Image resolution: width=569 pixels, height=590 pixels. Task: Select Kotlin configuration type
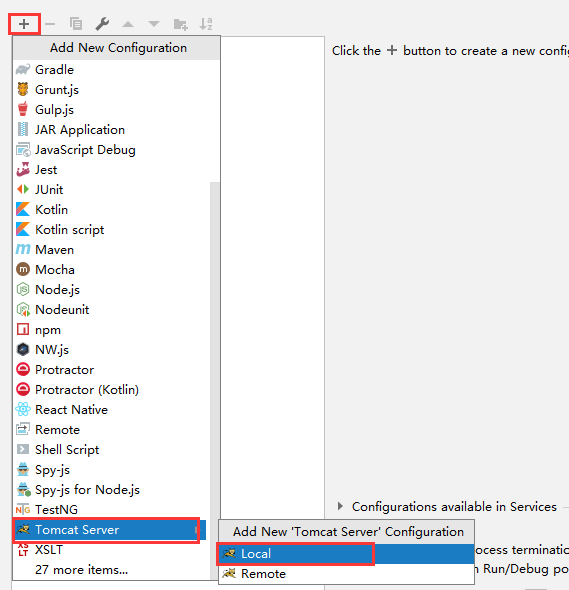[112, 210]
